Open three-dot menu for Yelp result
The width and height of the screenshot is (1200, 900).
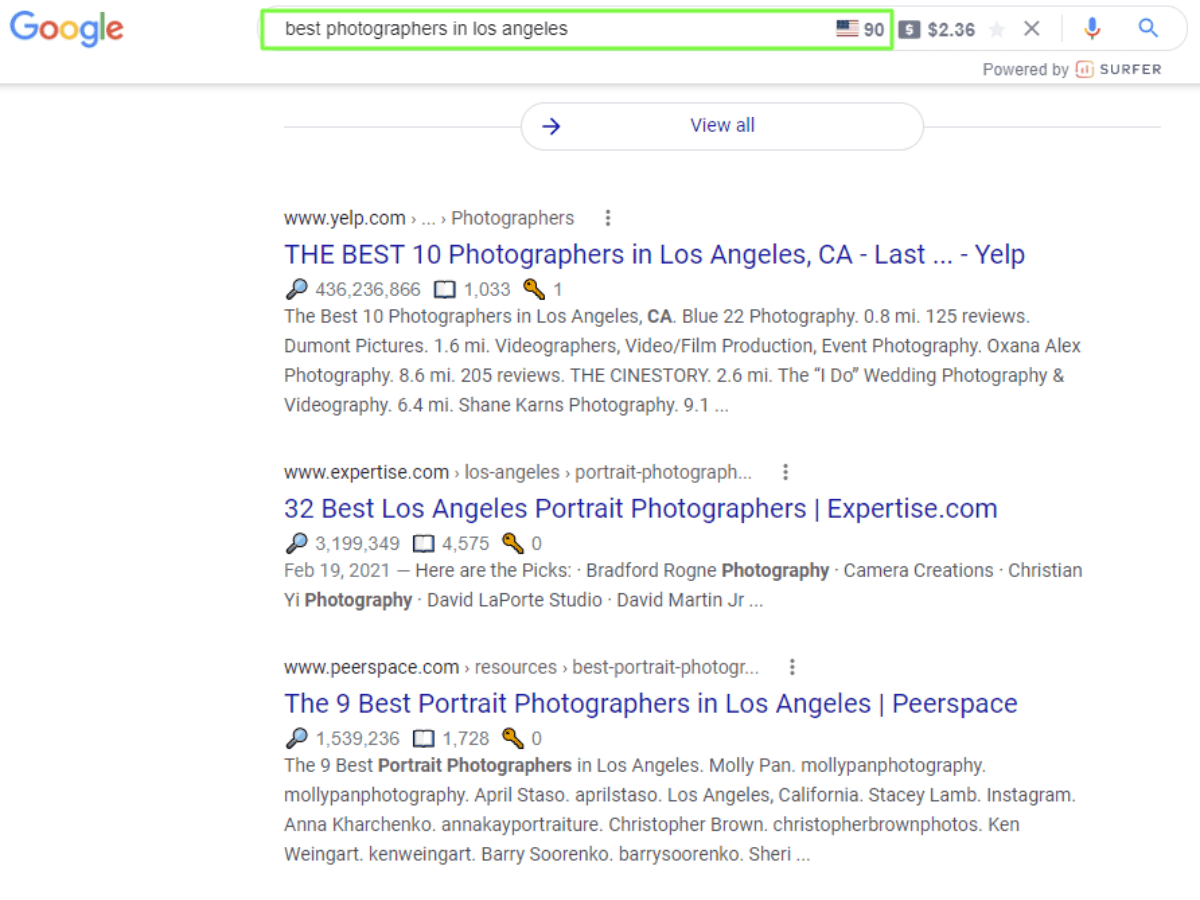[607, 218]
